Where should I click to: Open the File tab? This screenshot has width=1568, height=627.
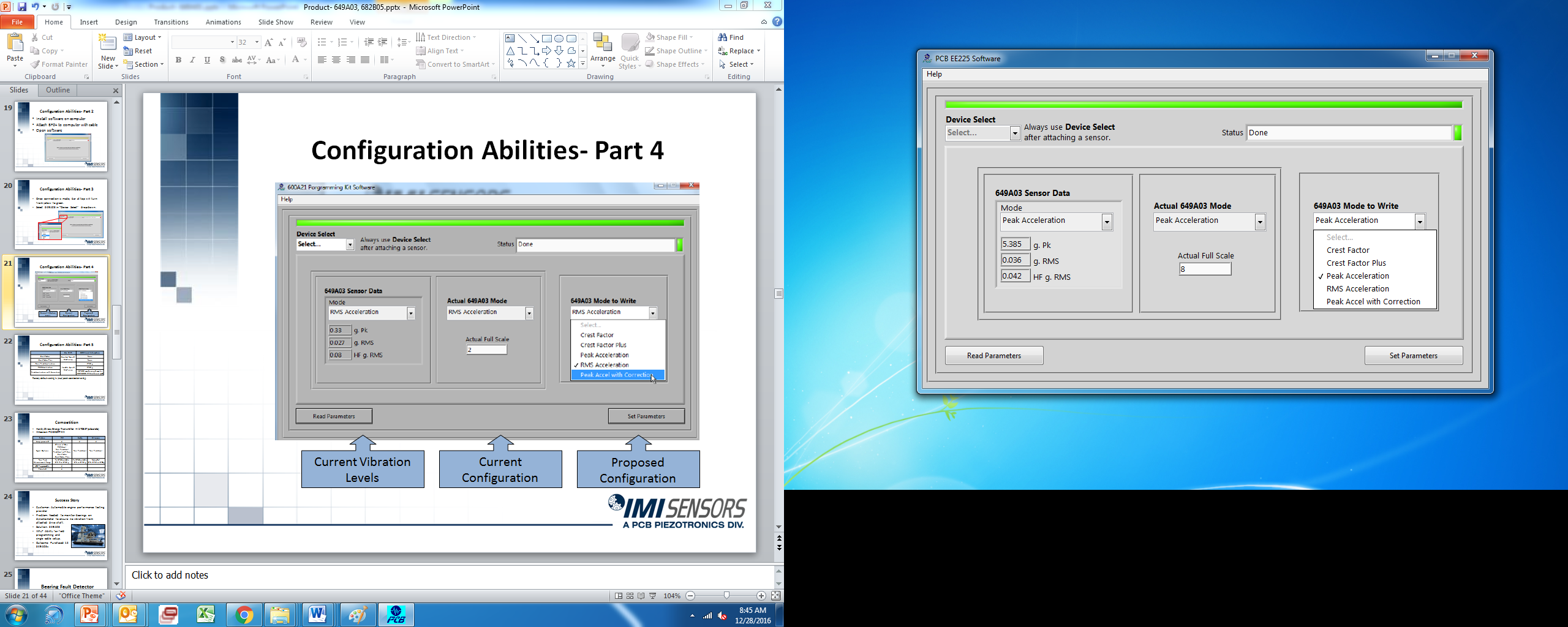17,22
